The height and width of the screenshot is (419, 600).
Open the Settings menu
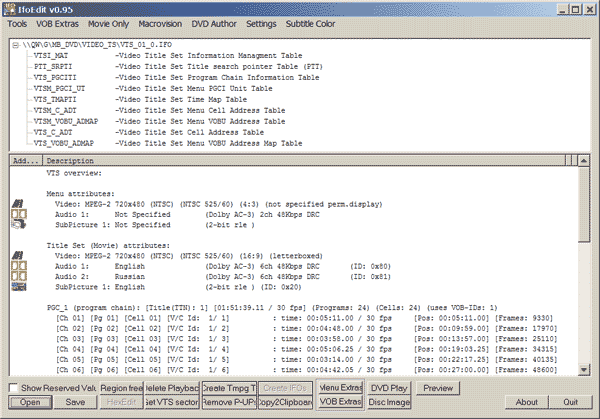(261, 24)
